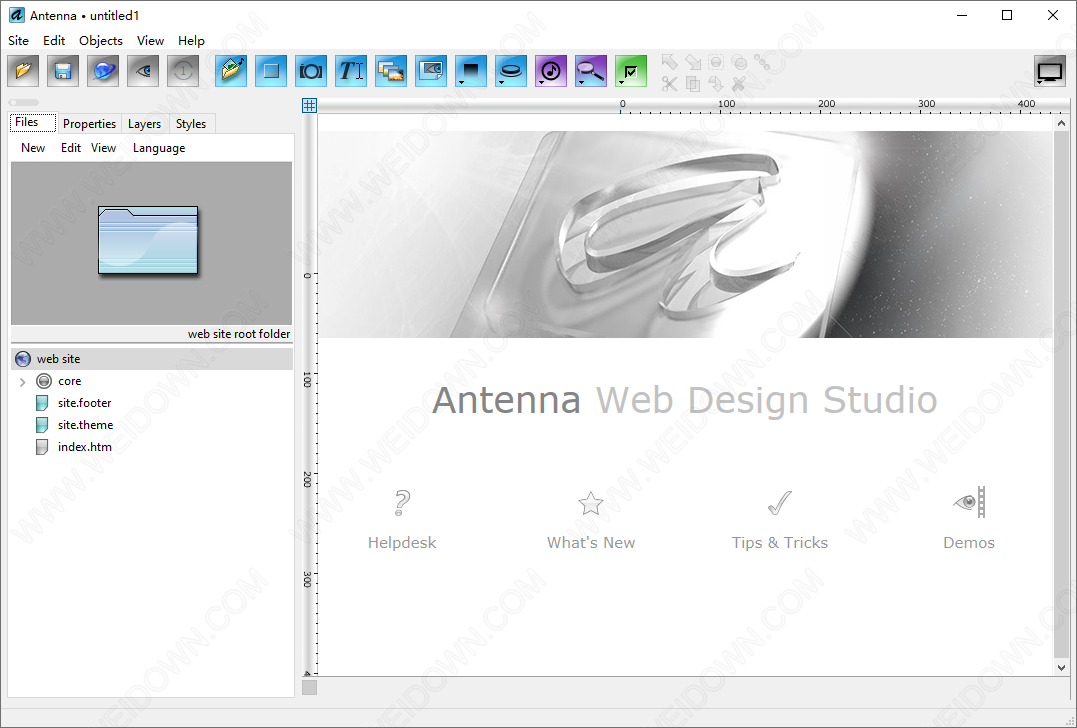The image size is (1077, 728).
Task: Click the dashed-square group icon
Action: (x=716, y=62)
